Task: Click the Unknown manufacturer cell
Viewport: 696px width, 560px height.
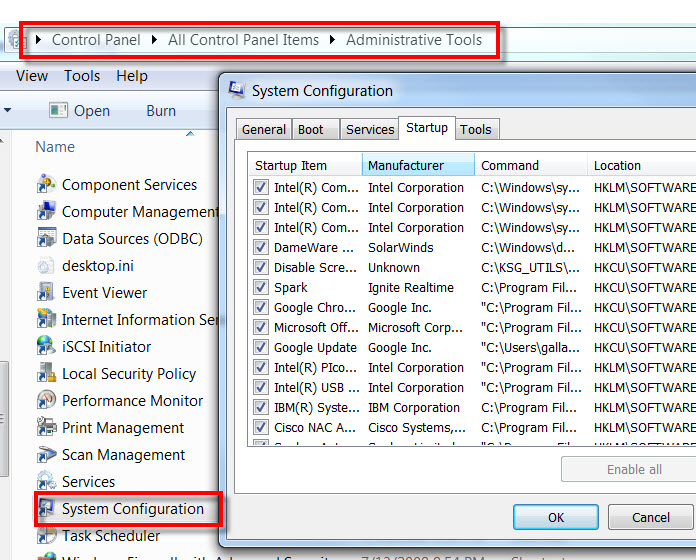Action: click(x=394, y=267)
